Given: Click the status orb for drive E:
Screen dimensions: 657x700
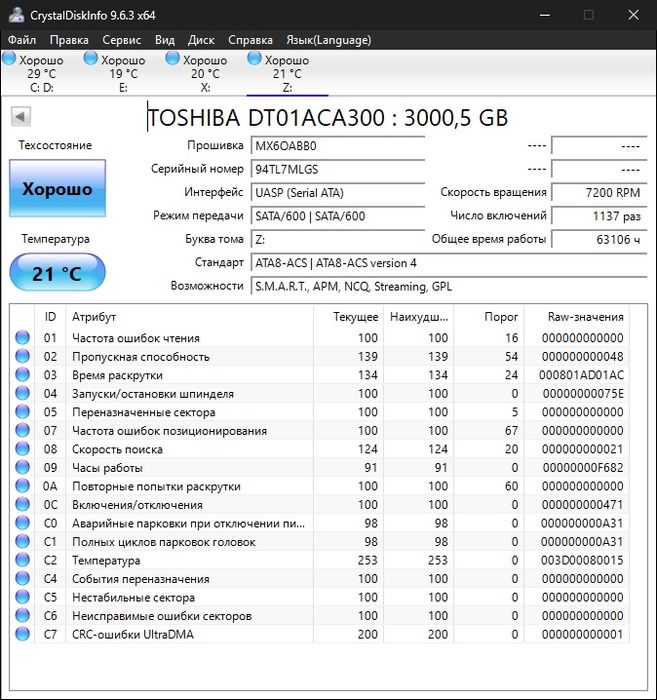Looking at the screenshot, I should pyautogui.click(x=91, y=58).
